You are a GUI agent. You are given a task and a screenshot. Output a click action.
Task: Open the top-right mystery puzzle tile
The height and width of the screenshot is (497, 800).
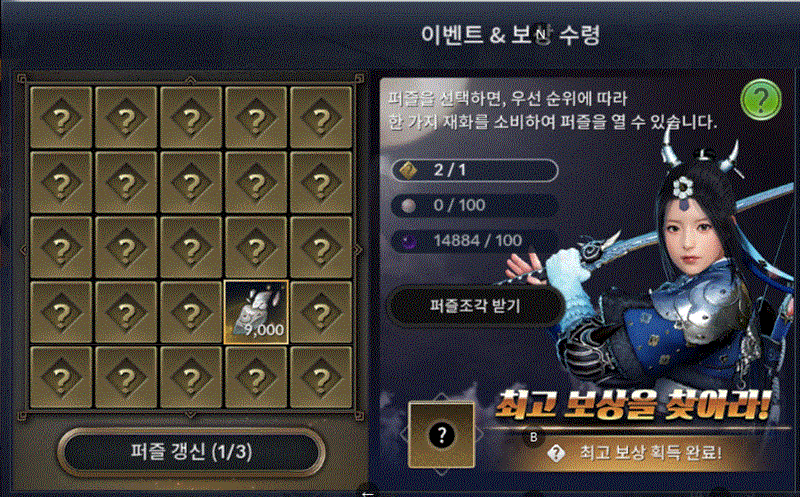coord(321,118)
